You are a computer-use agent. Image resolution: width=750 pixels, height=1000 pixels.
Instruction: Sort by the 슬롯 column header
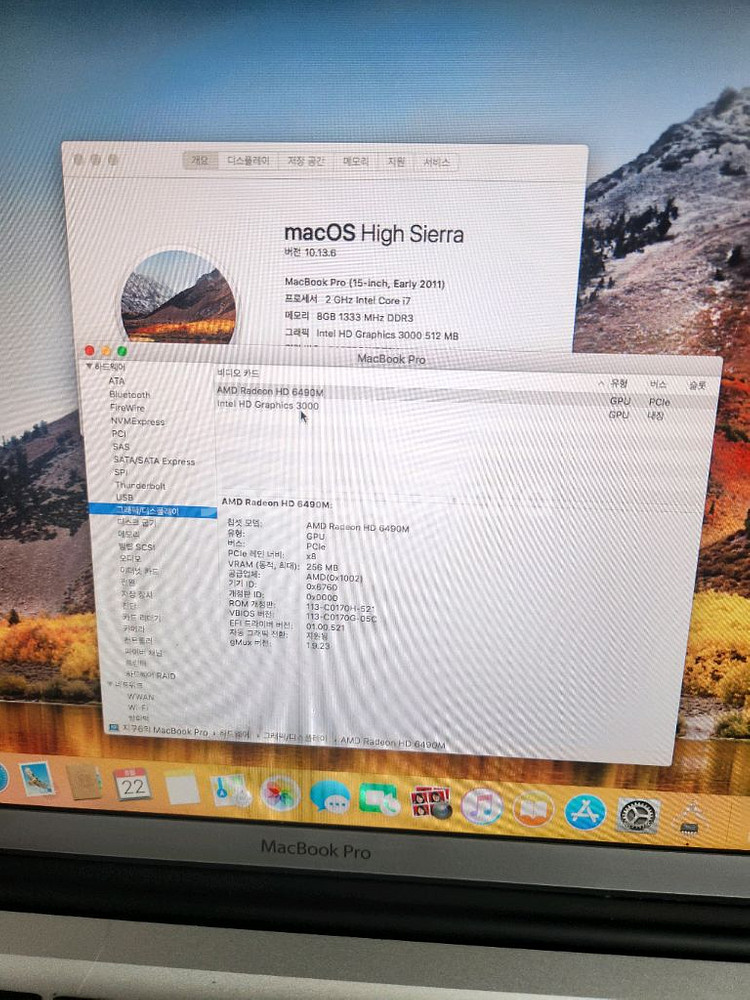(x=697, y=385)
